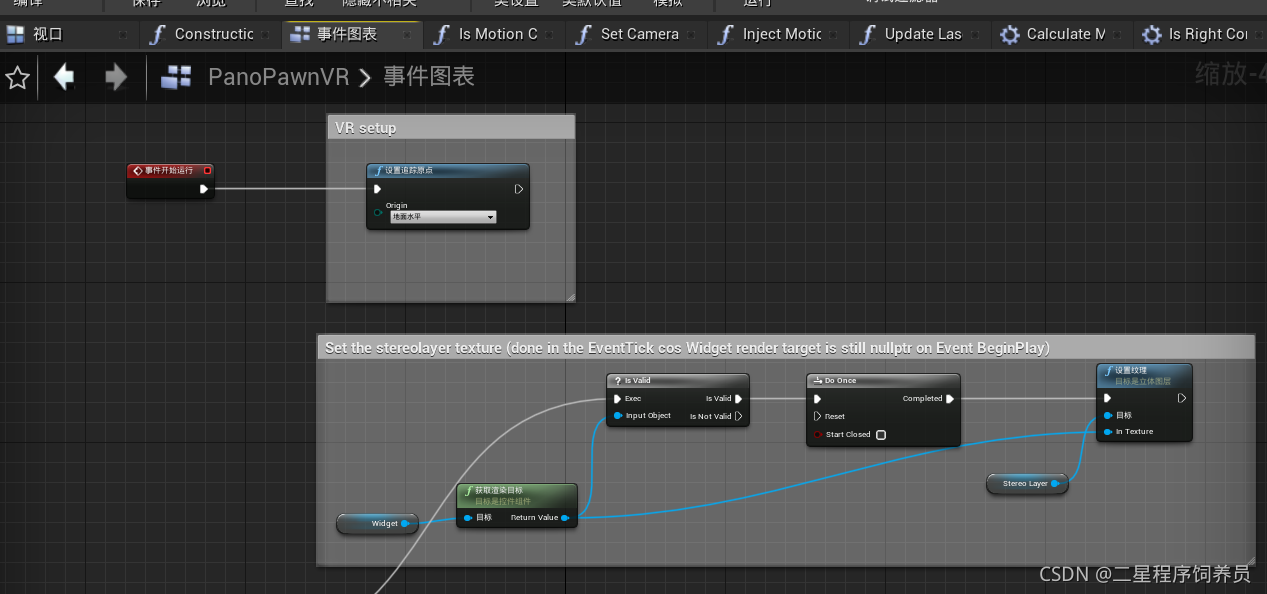Screen dimensions: 1267x594
Task: Go back with the left arrow
Action: 65,77
